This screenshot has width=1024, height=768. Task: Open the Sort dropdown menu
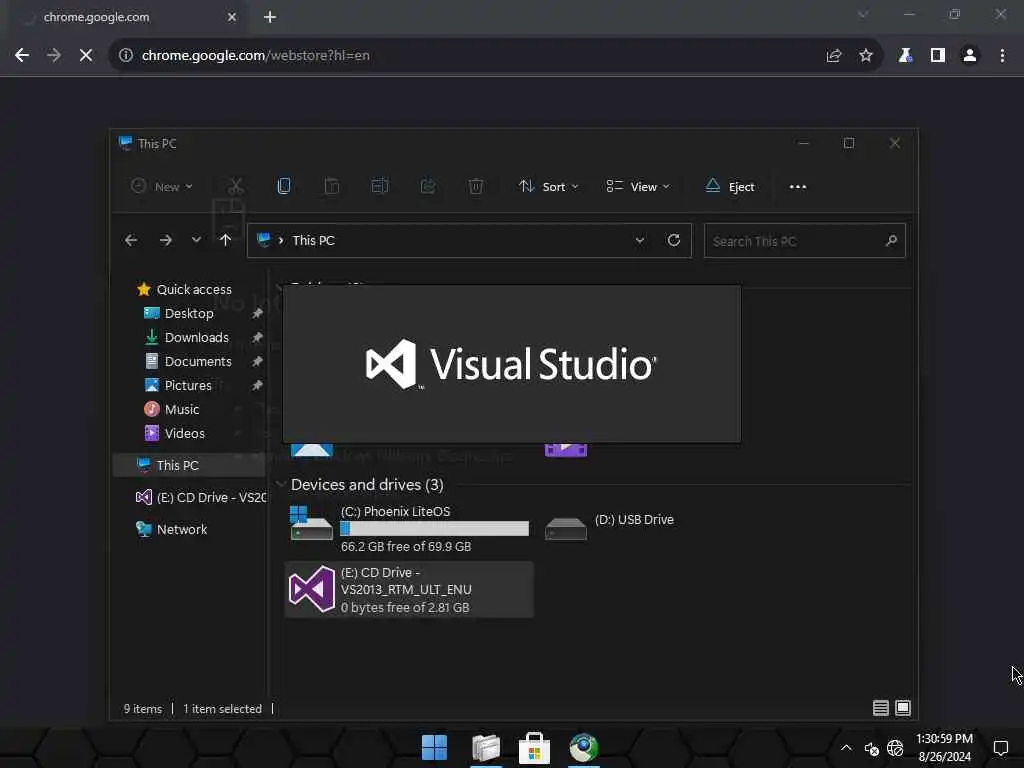coord(549,187)
